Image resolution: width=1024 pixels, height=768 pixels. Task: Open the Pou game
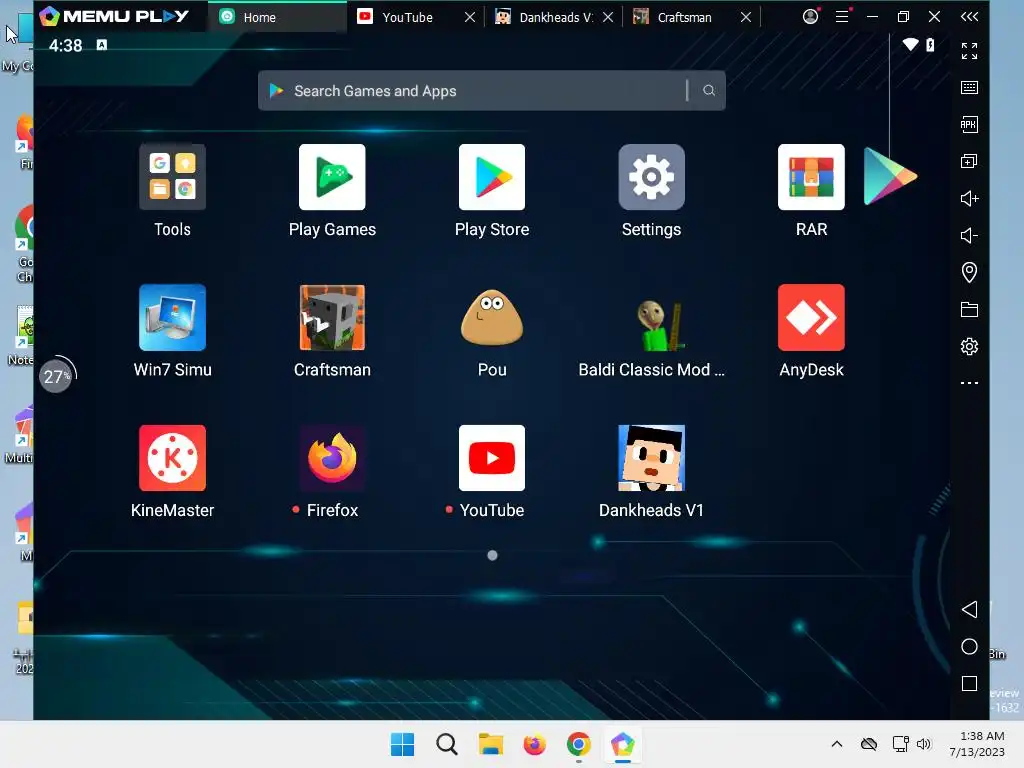point(492,317)
